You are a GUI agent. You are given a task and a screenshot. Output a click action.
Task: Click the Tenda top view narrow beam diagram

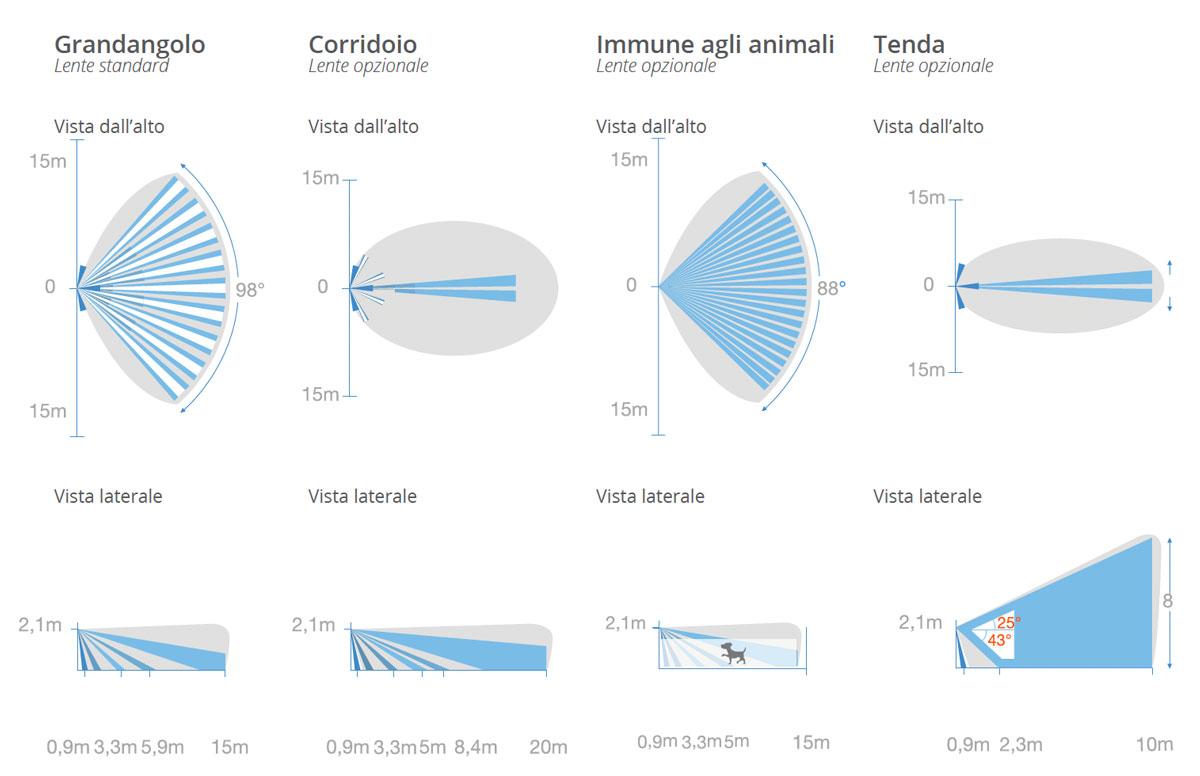pos(1058,285)
